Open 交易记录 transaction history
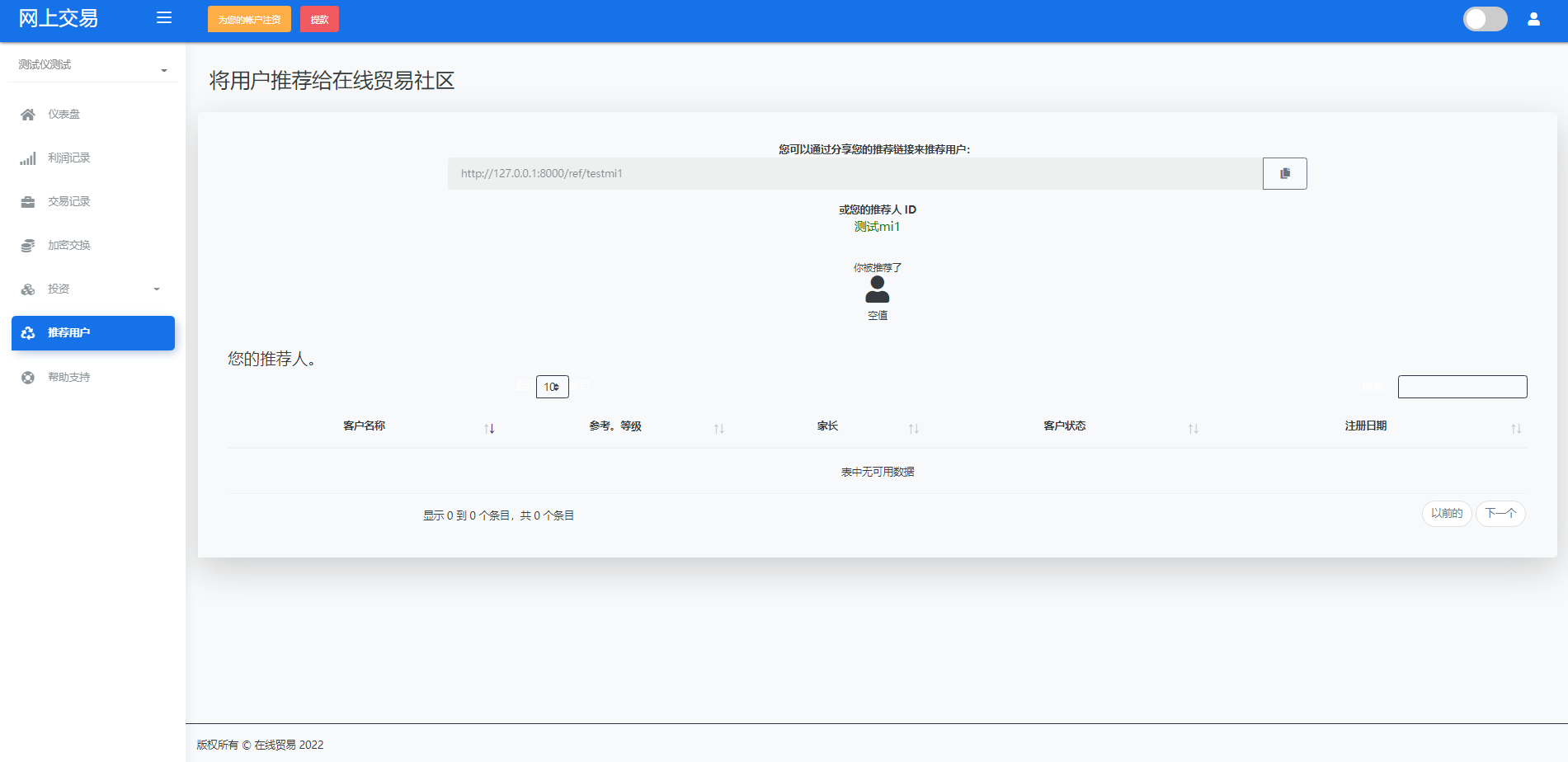 coord(69,201)
